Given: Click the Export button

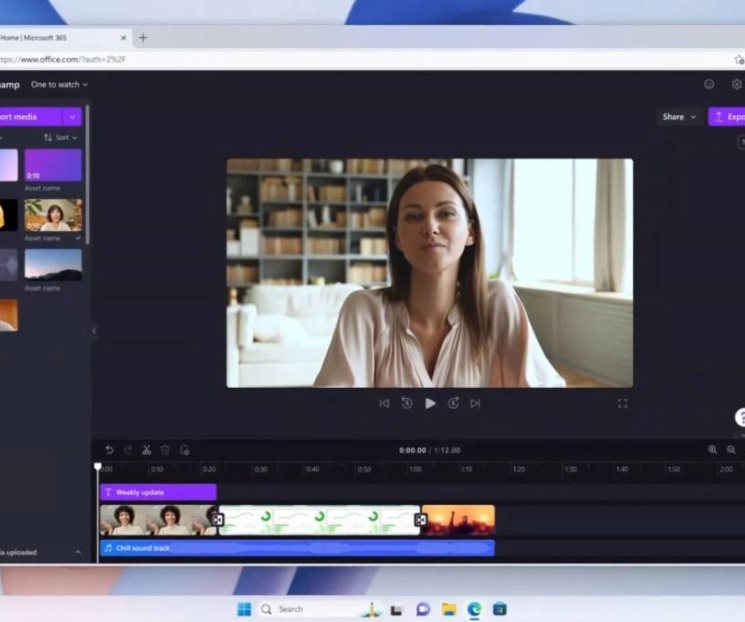Looking at the screenshot, I should point(727,117).
